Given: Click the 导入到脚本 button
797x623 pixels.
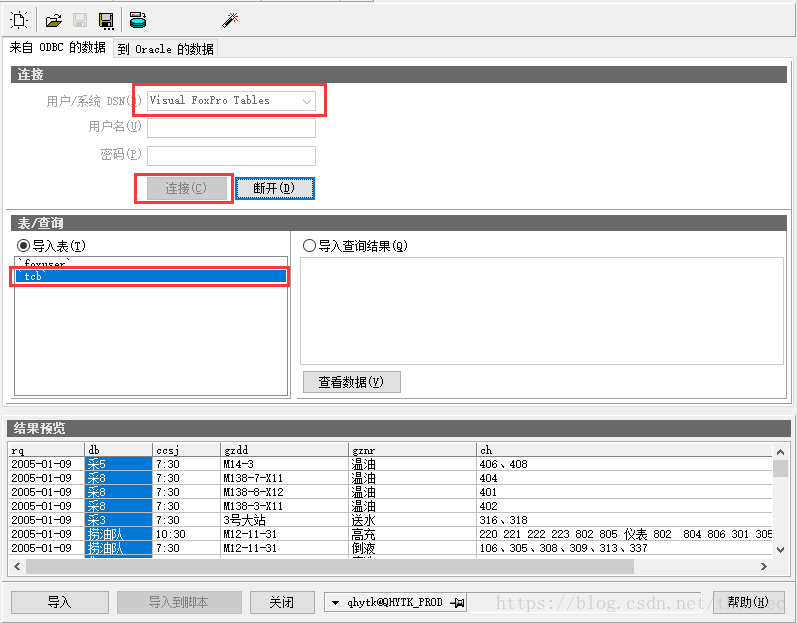Looking at the screenshot, I should [x=179, y=602].
